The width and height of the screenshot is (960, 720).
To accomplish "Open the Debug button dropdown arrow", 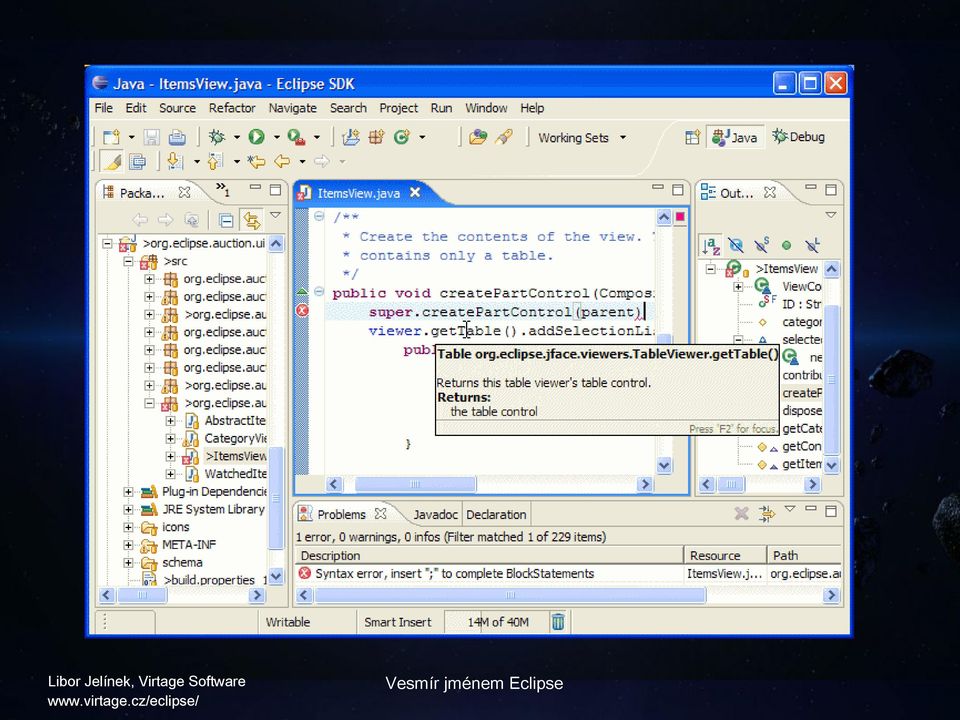I will tap(236, 138).
